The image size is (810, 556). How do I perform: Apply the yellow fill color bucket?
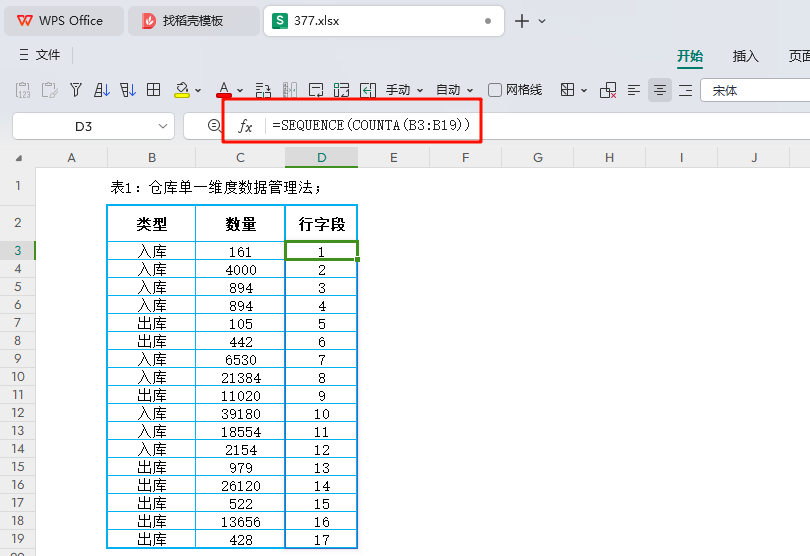pos(182,90)
